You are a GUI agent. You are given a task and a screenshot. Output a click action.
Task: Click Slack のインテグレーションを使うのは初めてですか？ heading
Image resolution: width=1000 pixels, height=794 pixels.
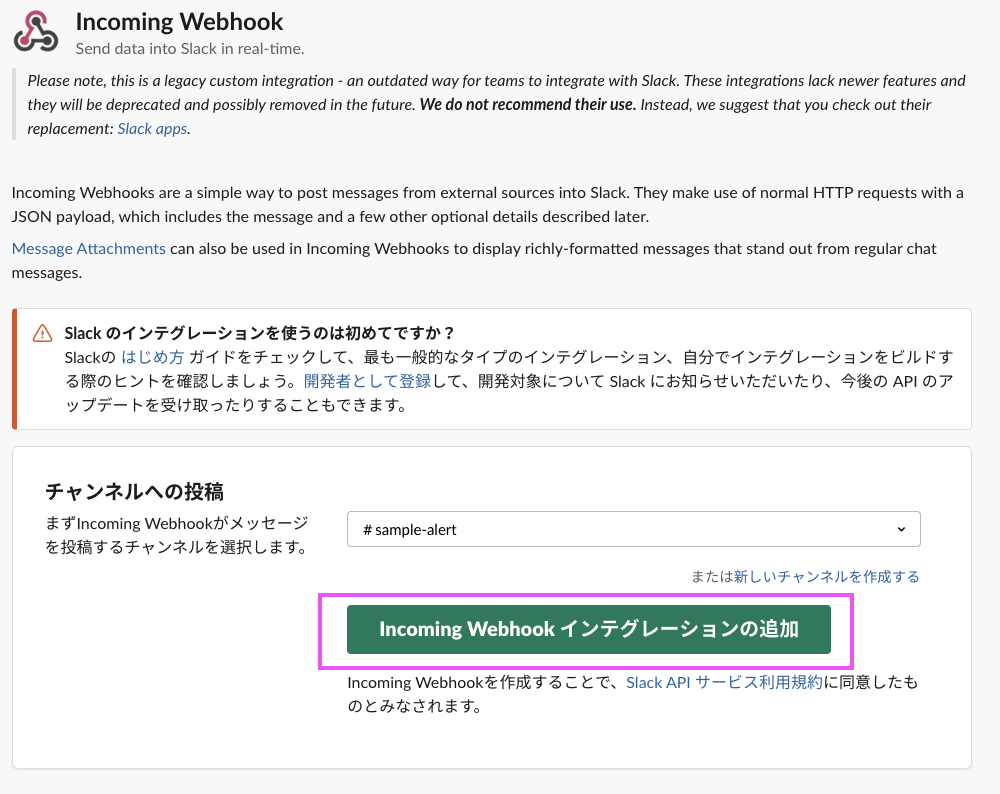click(x=259, y=333)
